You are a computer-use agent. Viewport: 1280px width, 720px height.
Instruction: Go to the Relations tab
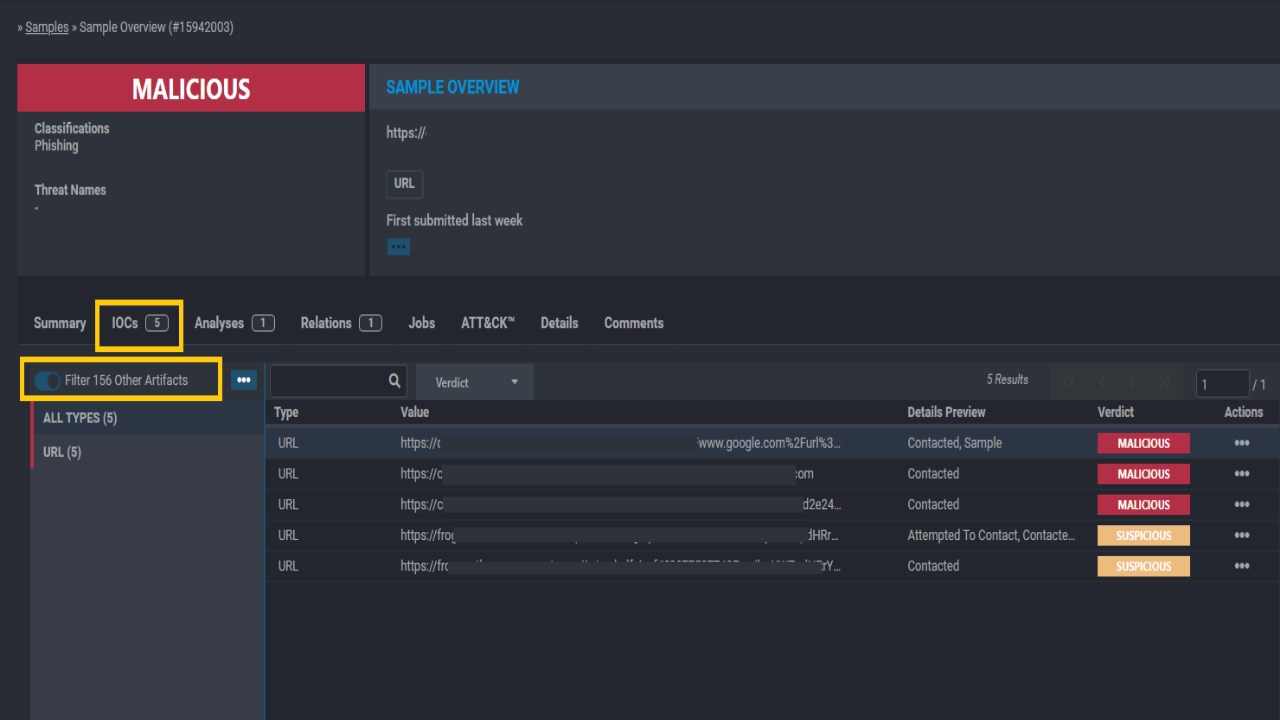pyautogui.click(x=341, y=323)
